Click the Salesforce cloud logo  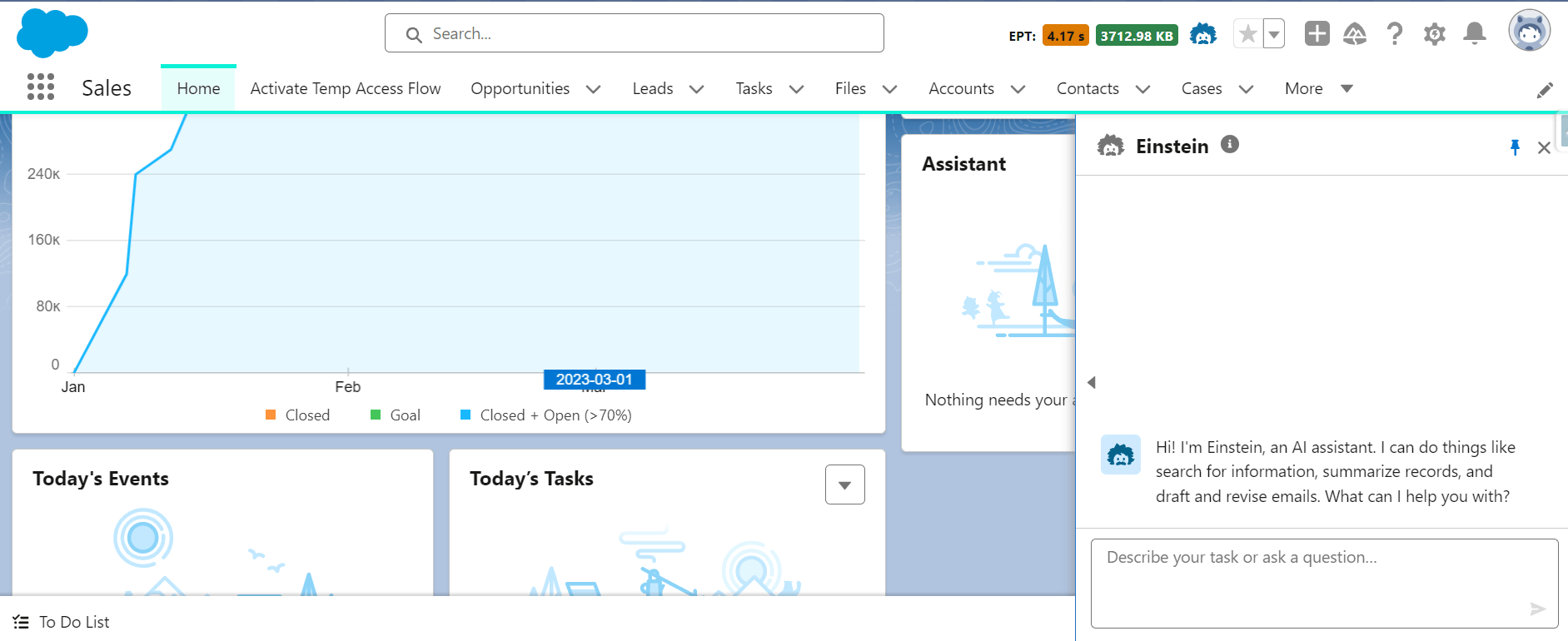tap(52, 33)
